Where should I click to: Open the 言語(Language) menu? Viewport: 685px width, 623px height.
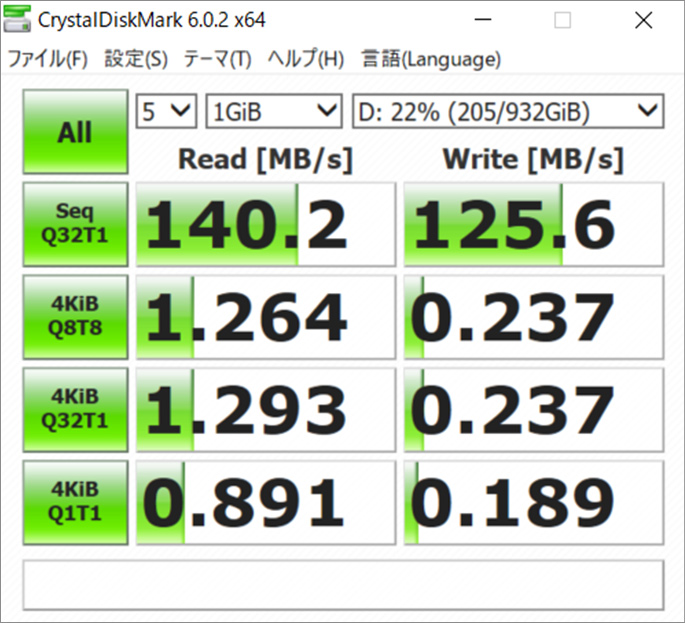pos(431,59)
